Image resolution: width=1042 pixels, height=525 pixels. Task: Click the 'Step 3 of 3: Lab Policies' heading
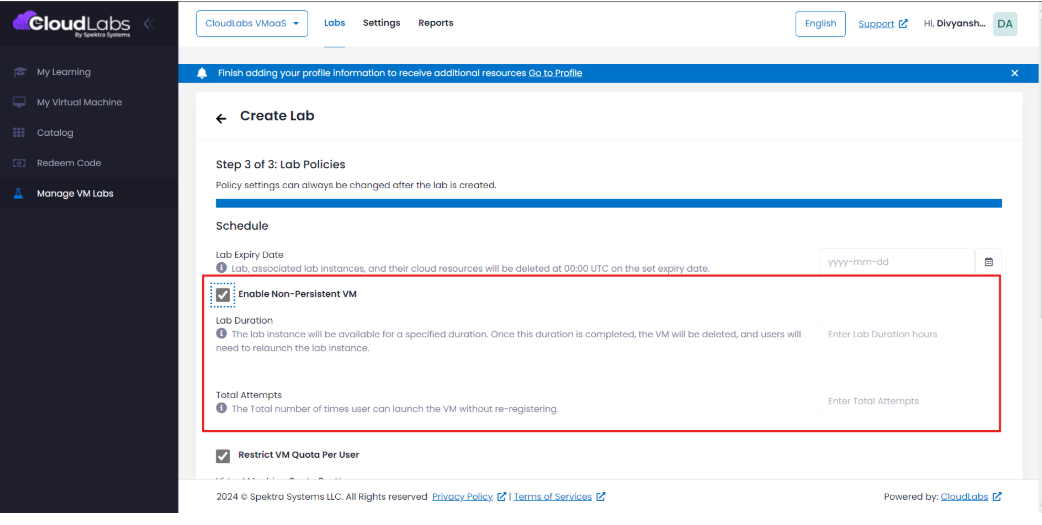point(280,164)
